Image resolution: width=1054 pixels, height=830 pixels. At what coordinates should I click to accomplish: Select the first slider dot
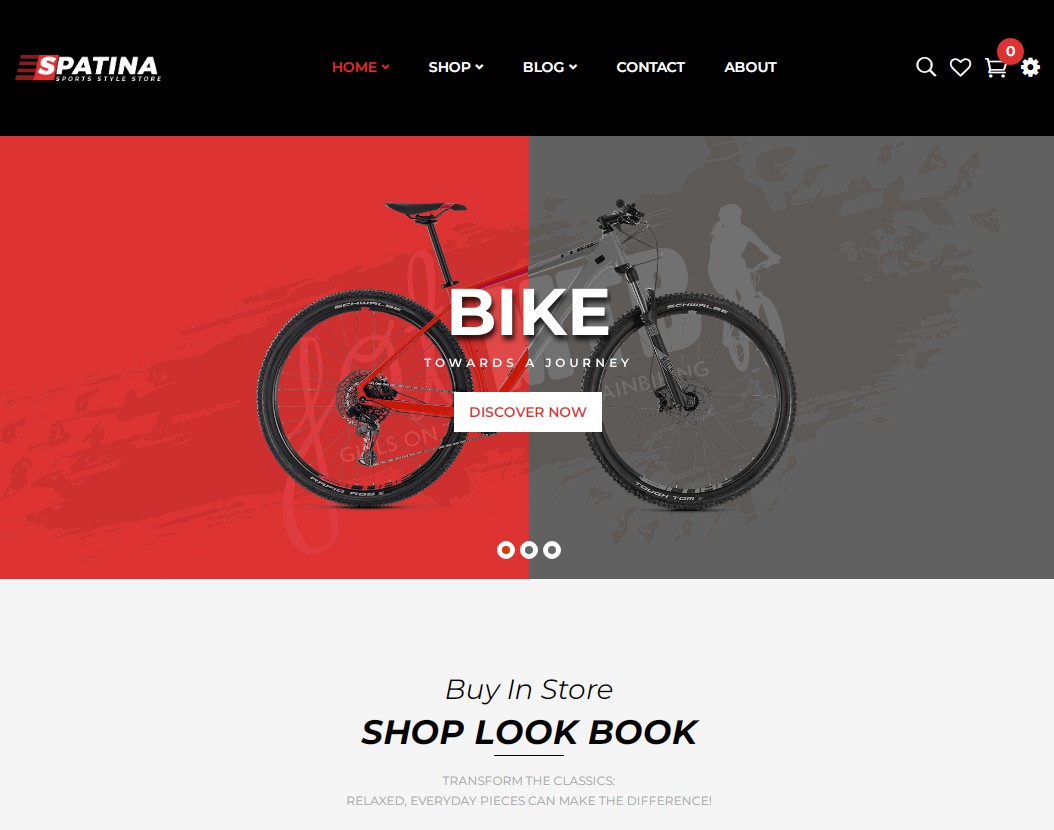505,550
